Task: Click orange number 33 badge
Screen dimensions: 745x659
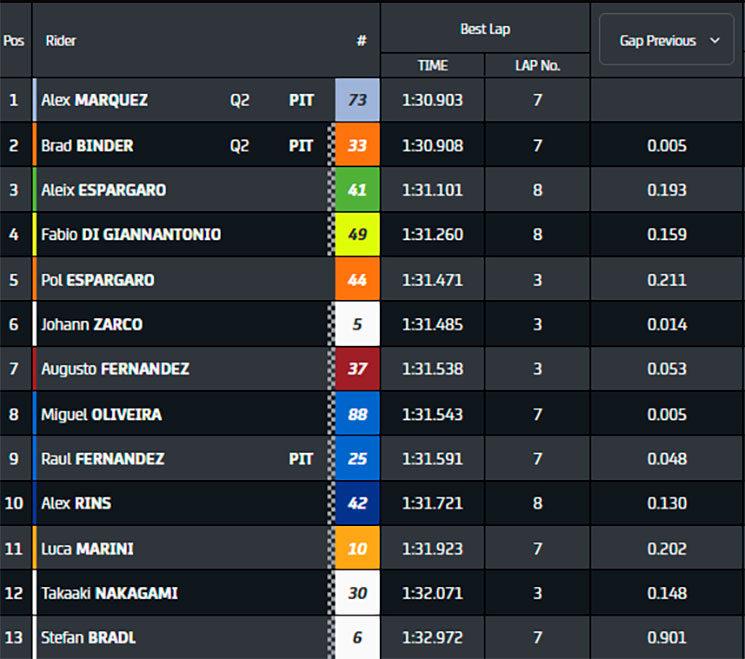Action: click(x=357, y=145)
